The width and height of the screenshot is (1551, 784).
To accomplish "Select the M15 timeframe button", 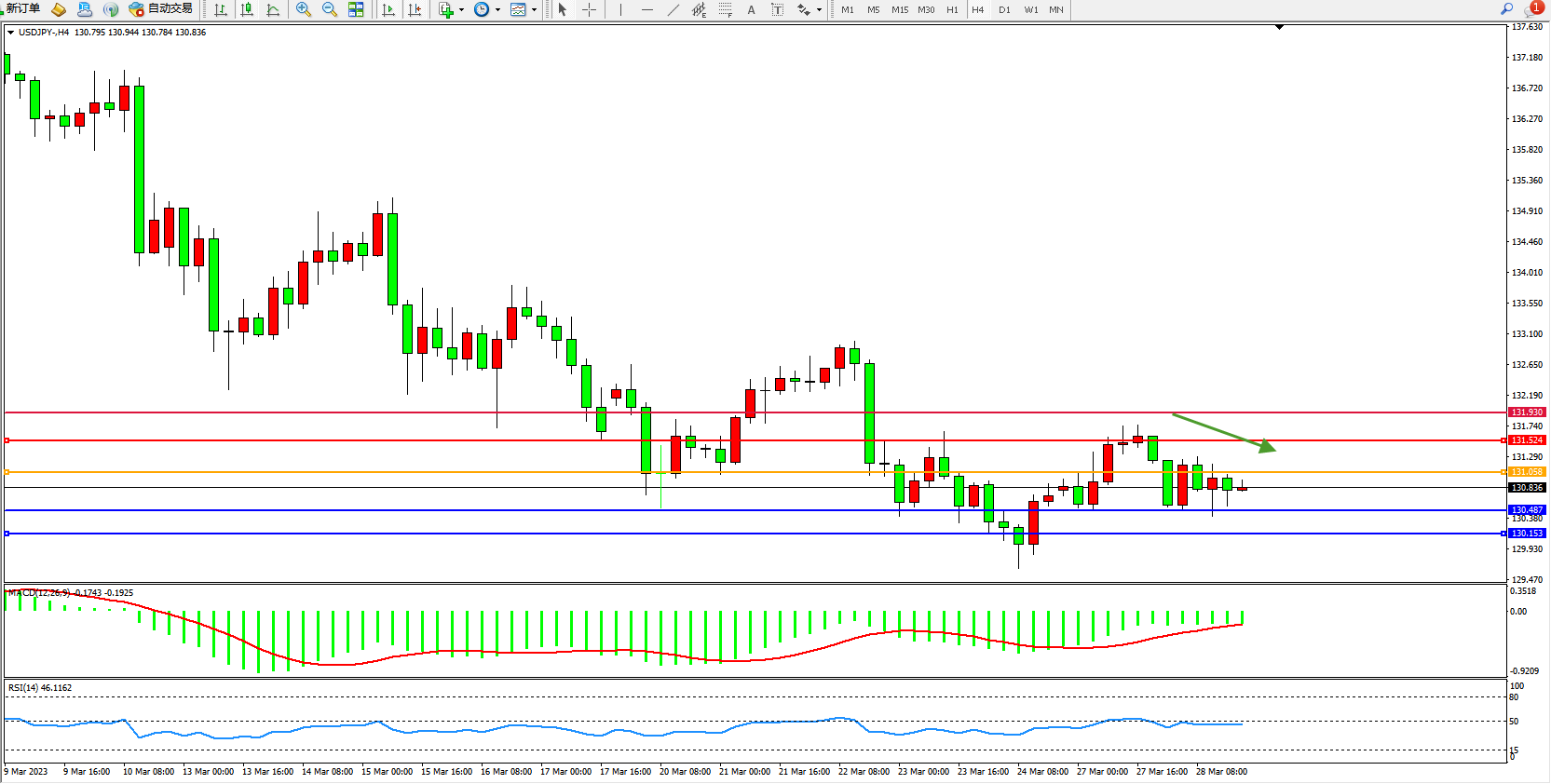I will tap(899, 9).
